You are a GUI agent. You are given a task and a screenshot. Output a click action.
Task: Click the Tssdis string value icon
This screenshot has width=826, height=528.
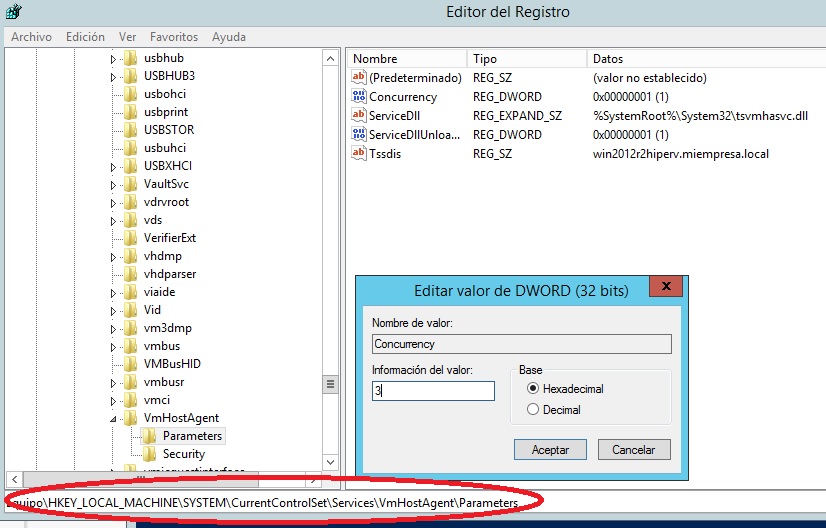[x=359, y=154]
